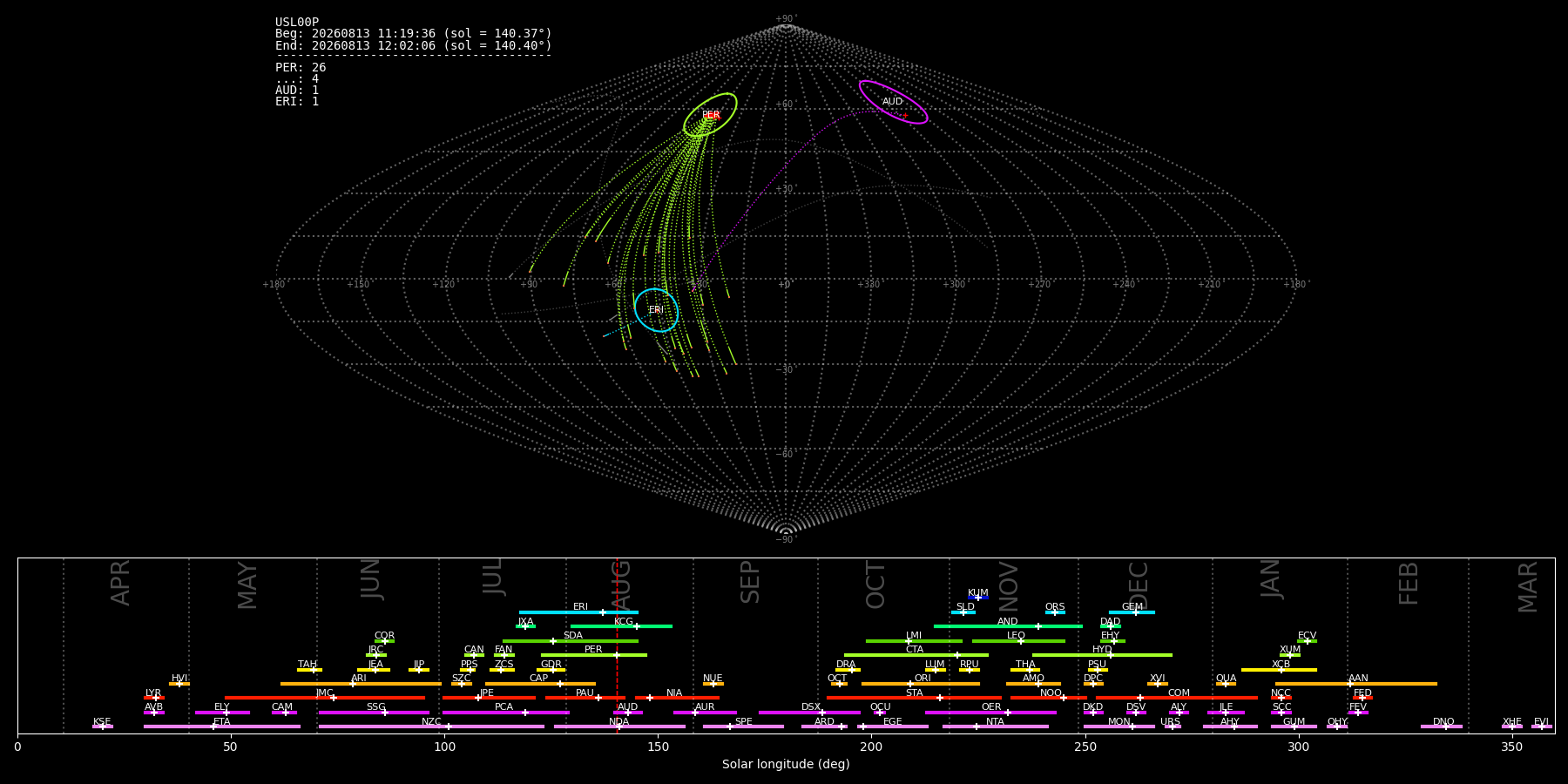Click the SDA shower bar label
Screen dimensions: 1568x784
coord(573,636)
